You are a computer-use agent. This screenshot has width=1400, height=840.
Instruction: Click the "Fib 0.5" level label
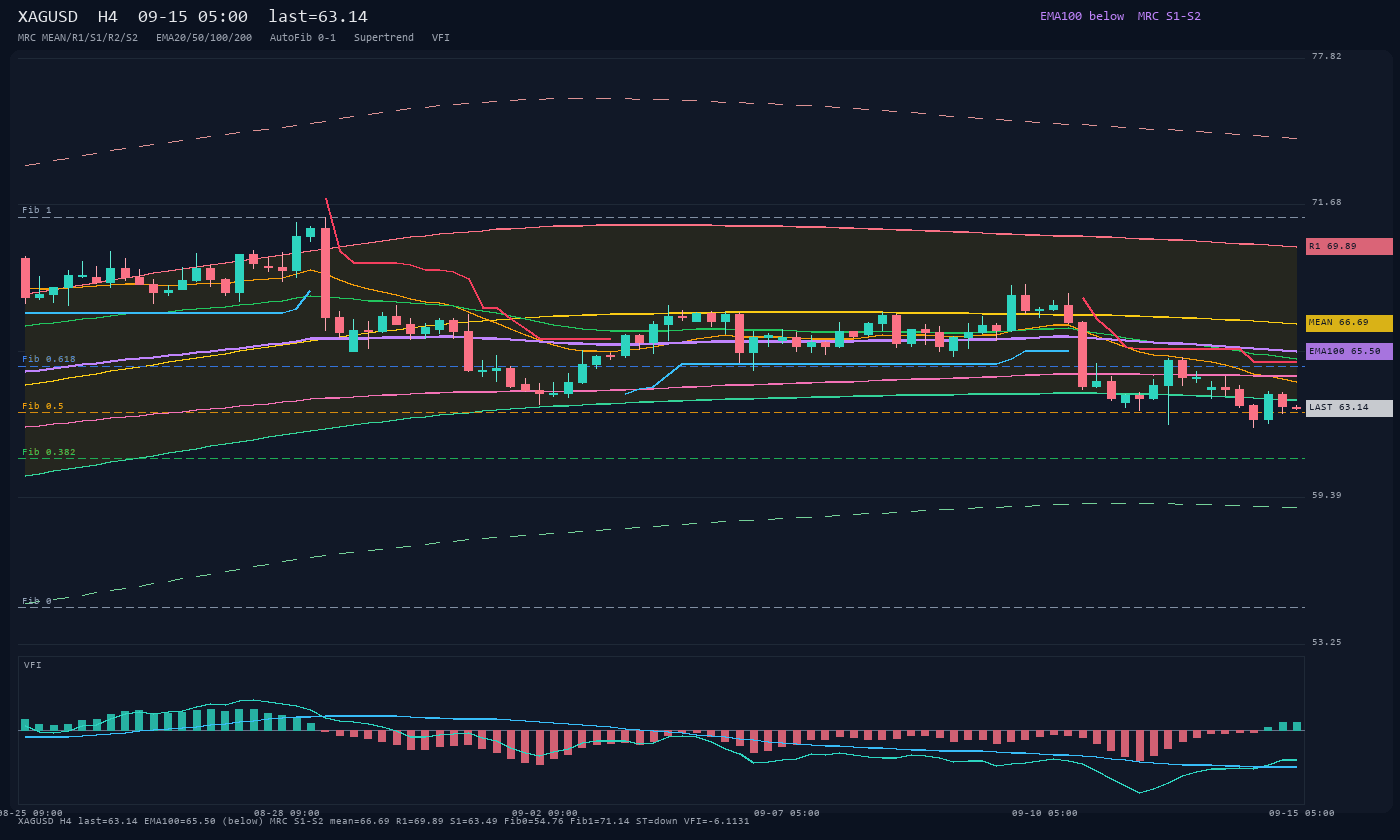click(x=43, y=406)
